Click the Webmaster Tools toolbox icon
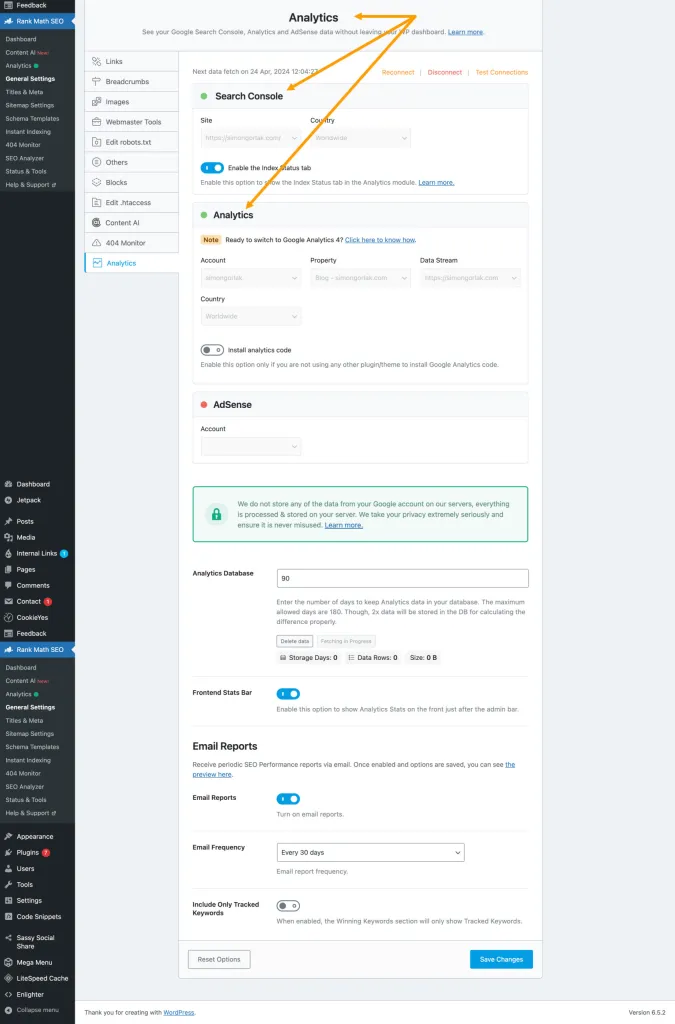Viewport: 675px width, 1024px height. coord(97,122)
